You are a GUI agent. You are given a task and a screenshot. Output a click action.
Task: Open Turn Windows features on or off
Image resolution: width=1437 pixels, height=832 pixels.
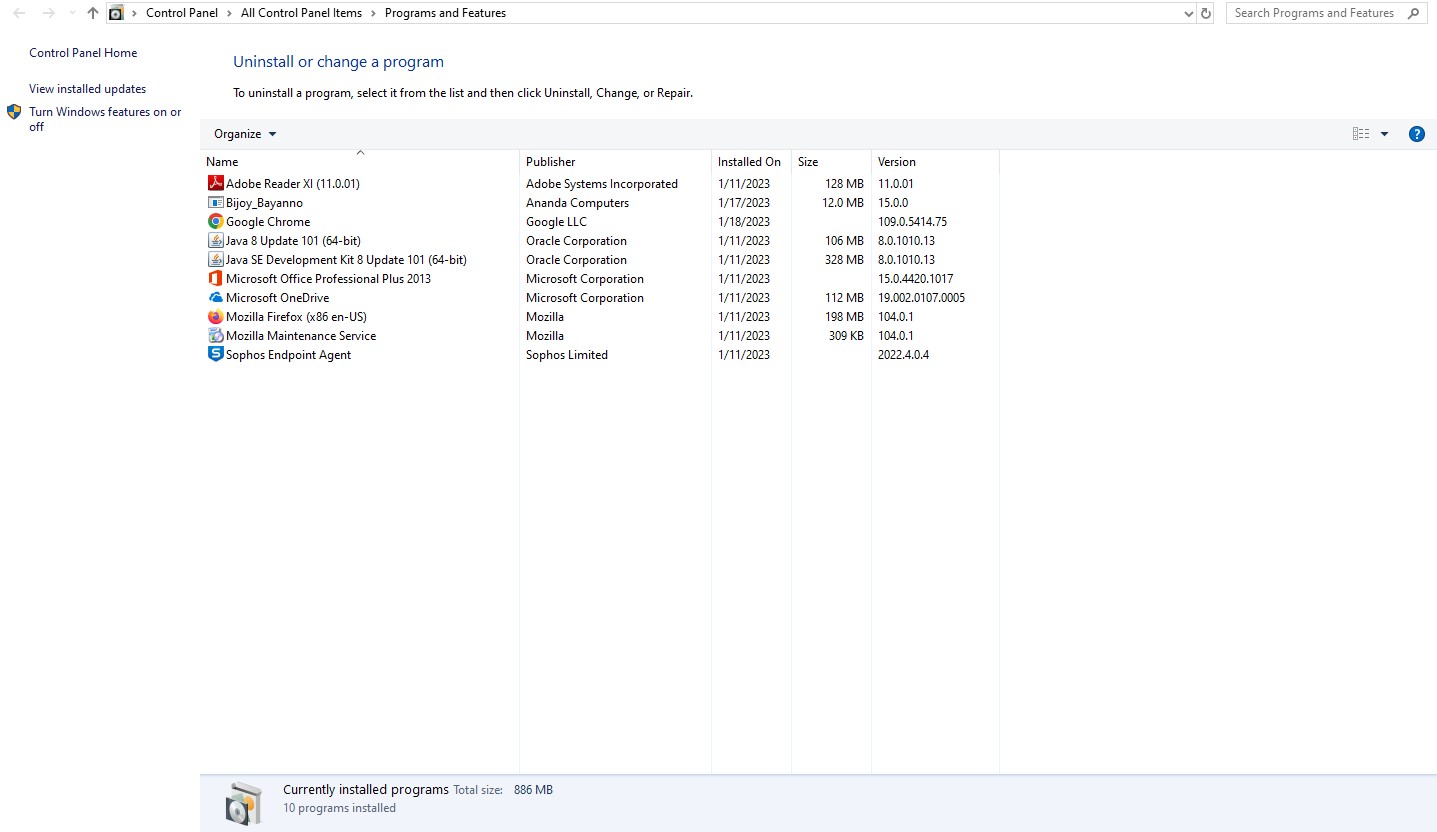(105, 119)
